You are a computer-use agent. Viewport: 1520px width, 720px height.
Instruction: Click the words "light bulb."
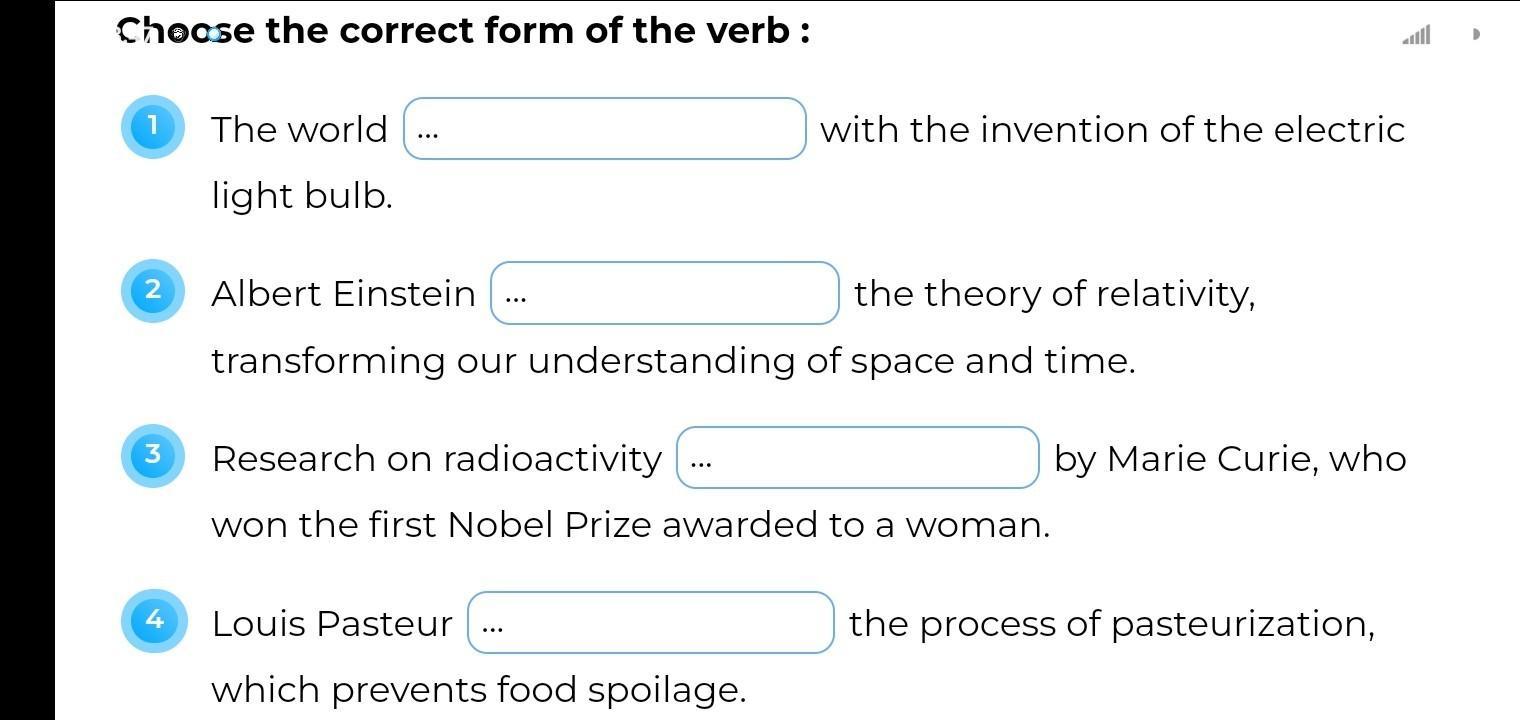(x=302, y=196)
